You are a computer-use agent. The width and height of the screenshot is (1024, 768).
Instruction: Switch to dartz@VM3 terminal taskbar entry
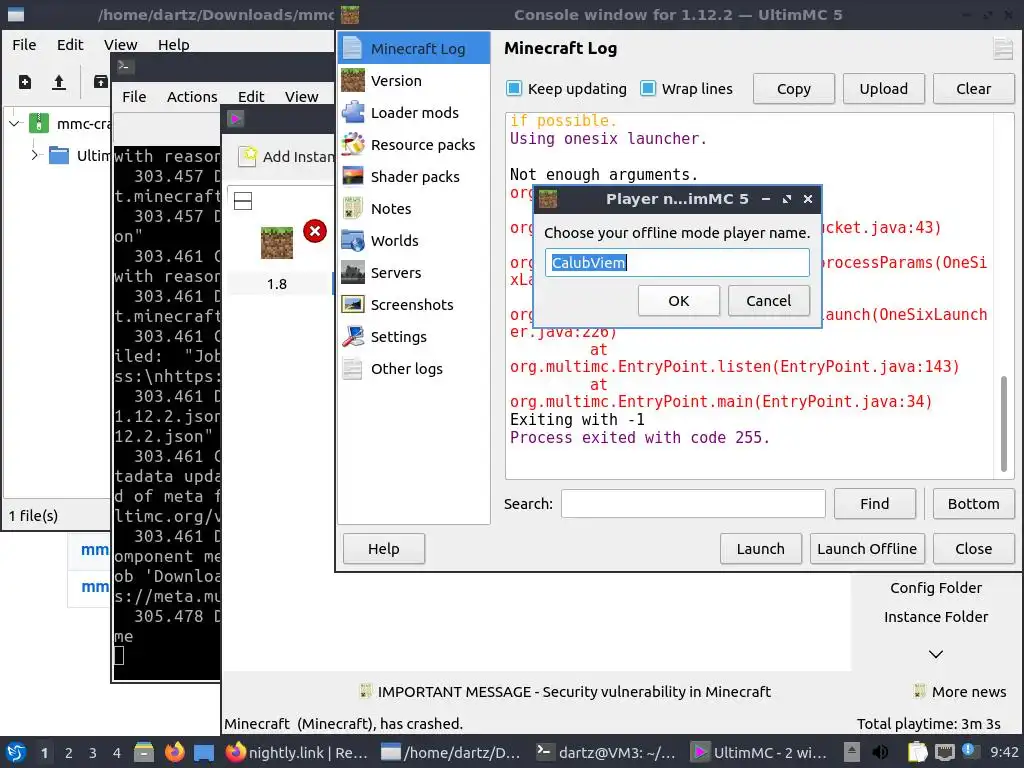605,752
